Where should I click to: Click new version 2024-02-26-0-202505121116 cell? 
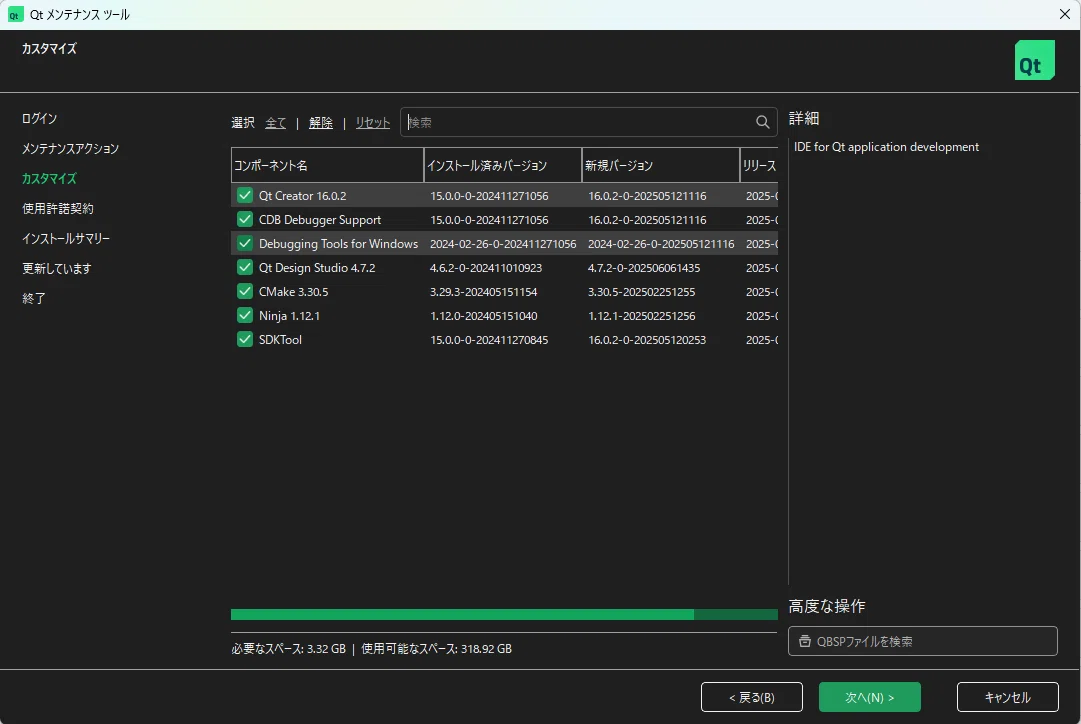pyautogui.click(x=660, y=244)
